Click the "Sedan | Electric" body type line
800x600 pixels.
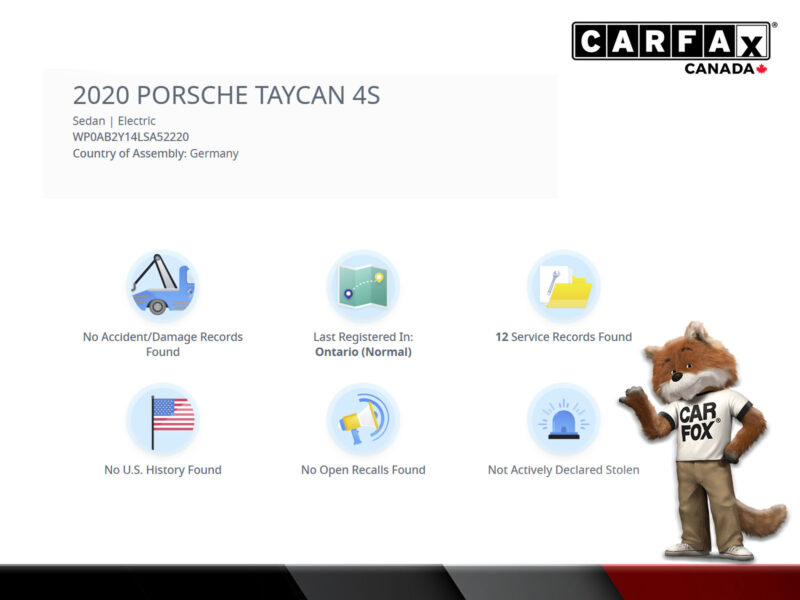(x=114, y=121)
